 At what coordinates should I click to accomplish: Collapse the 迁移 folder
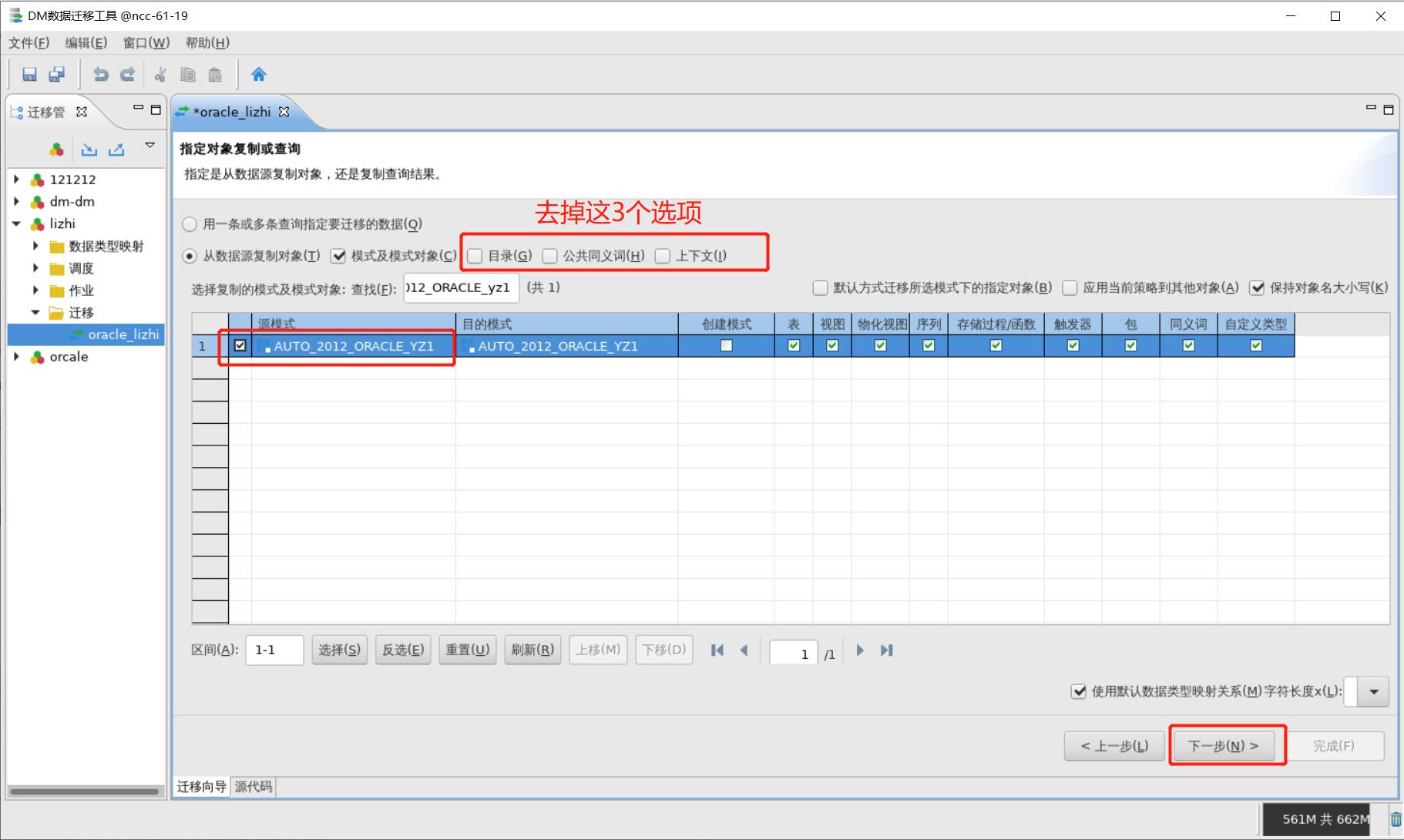pyautogui.click(x=35, y=312)
